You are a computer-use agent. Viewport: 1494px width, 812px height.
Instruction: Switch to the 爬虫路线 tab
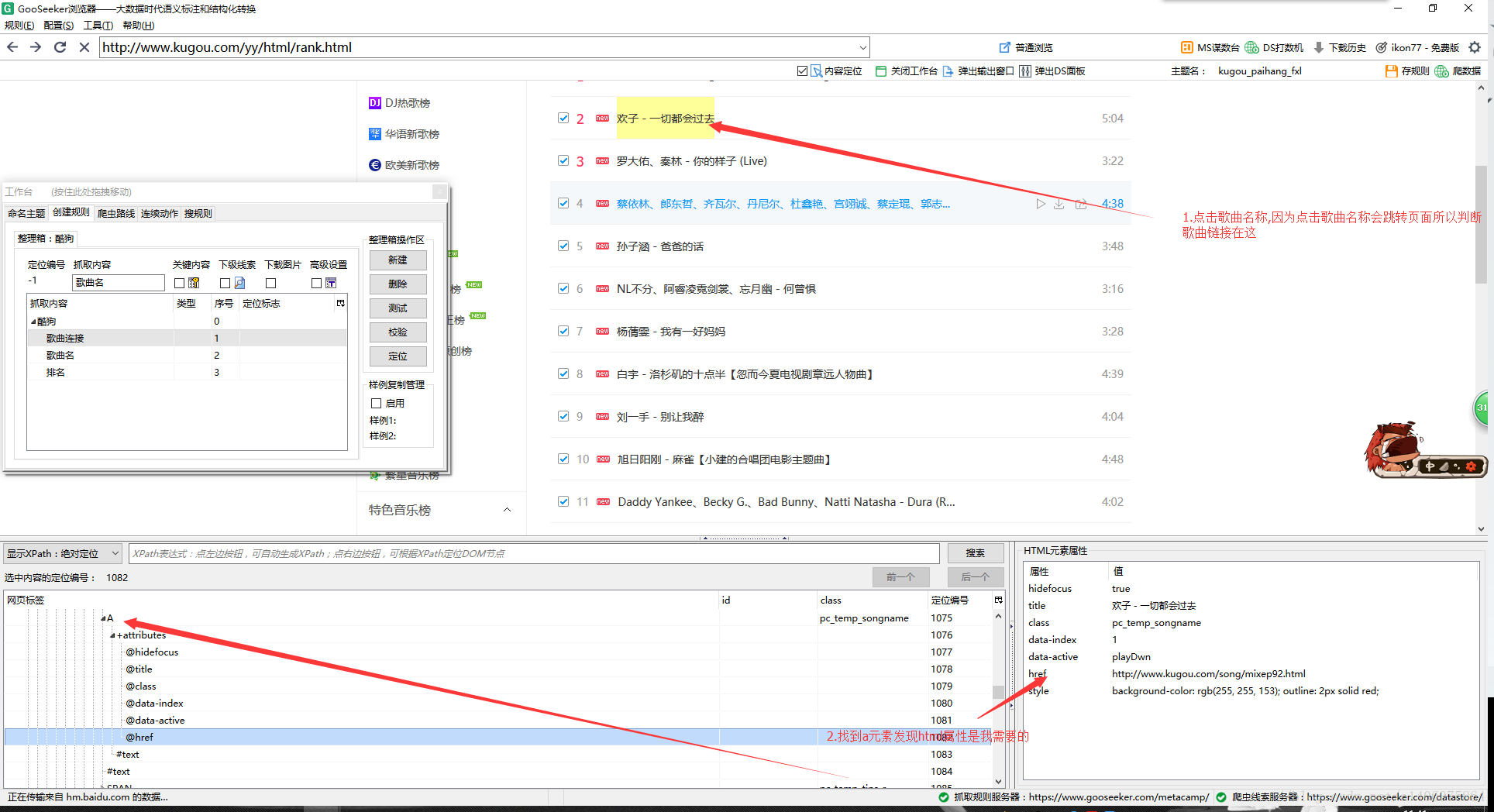pos(116,213)
